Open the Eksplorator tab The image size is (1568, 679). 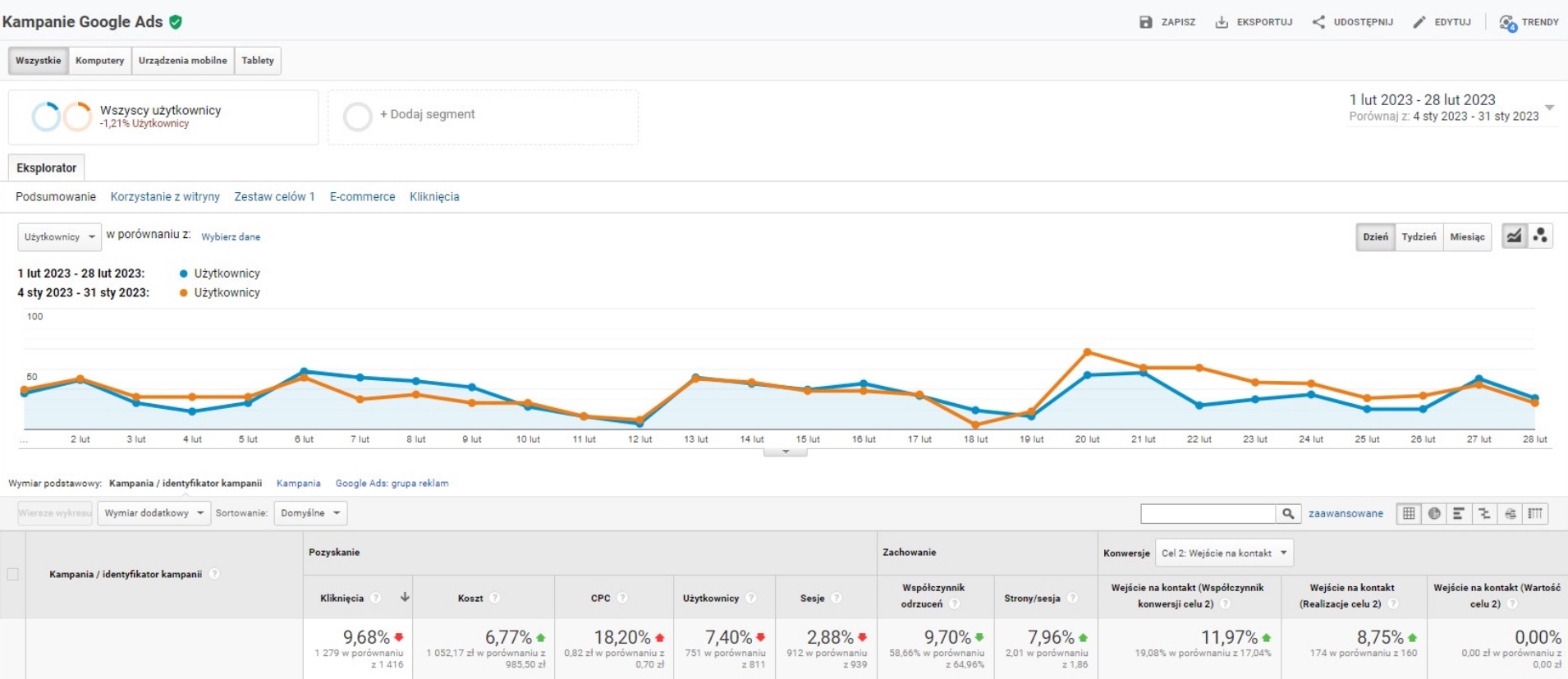coord(47,167)
